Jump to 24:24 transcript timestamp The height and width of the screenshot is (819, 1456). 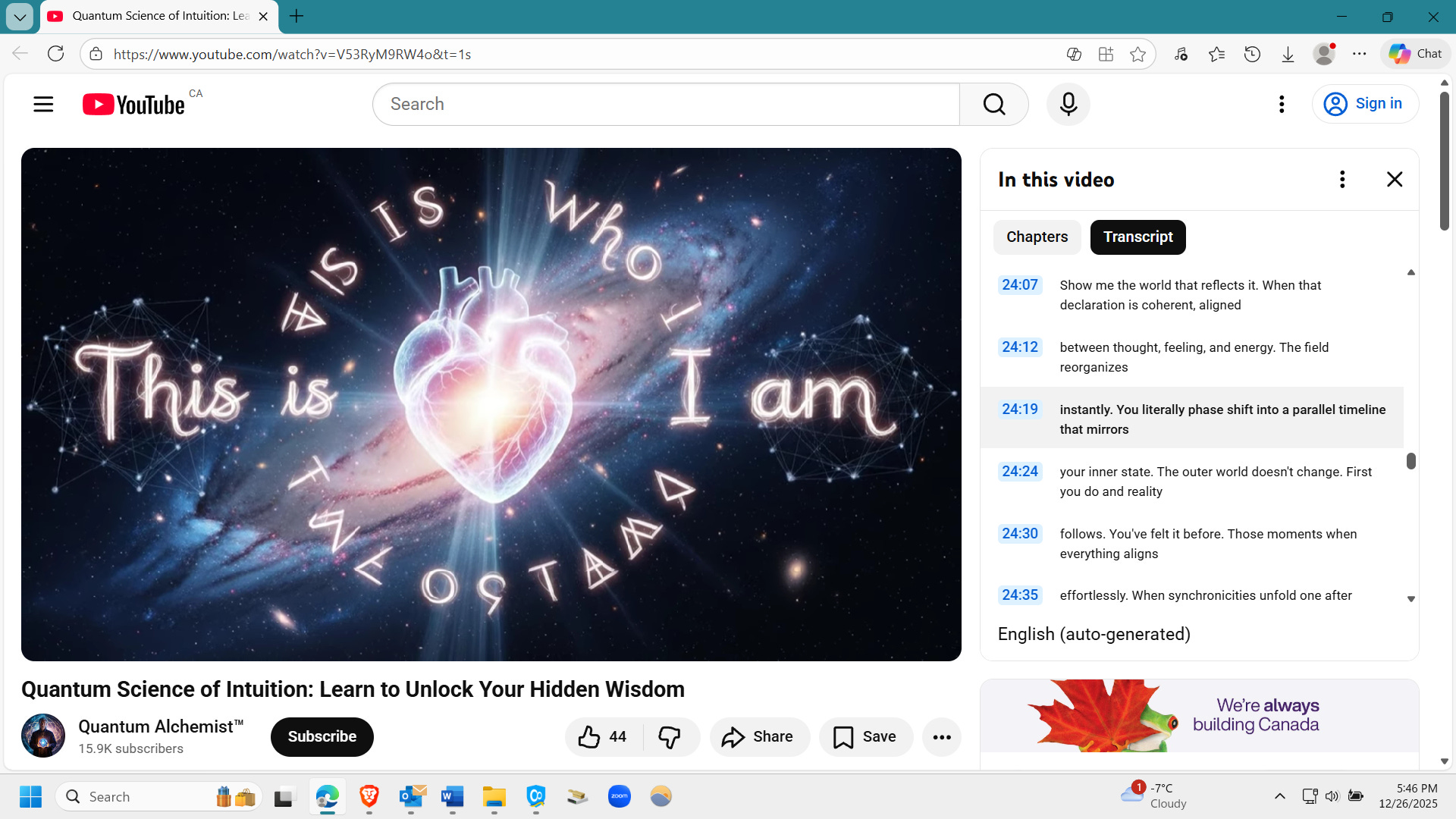[x=1019, y=472]
